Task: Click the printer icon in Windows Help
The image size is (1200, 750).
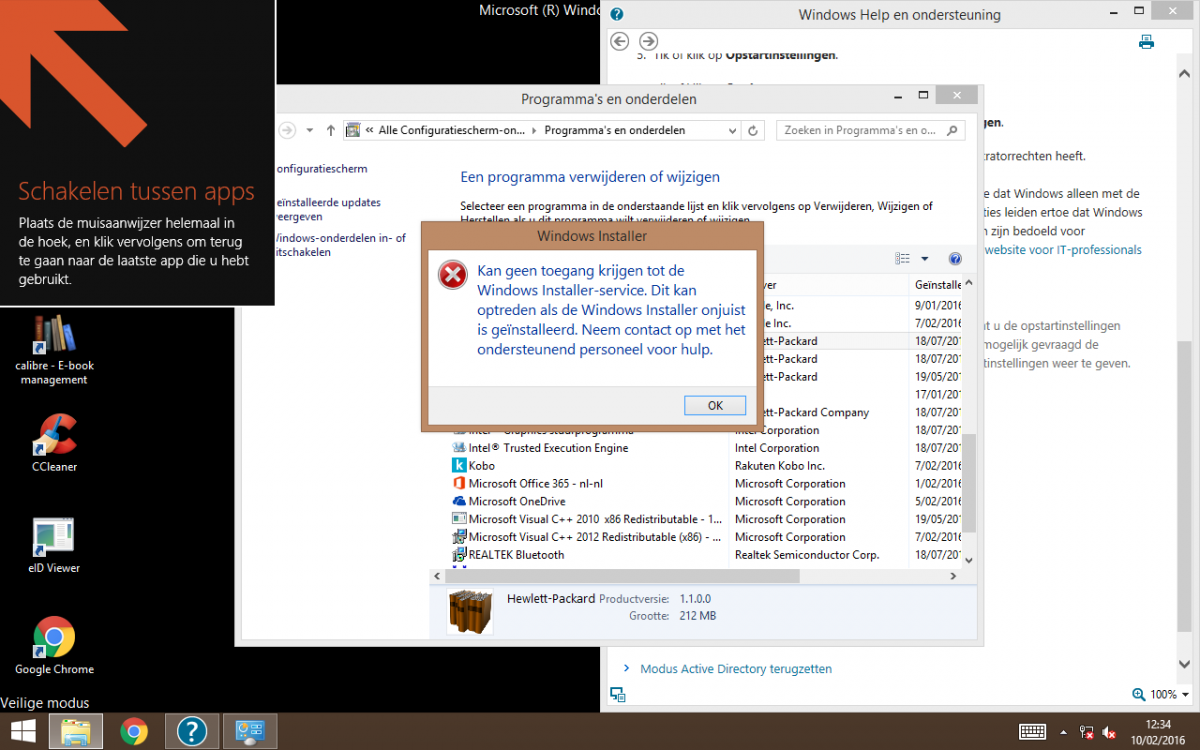Action: click(1146, 42)
